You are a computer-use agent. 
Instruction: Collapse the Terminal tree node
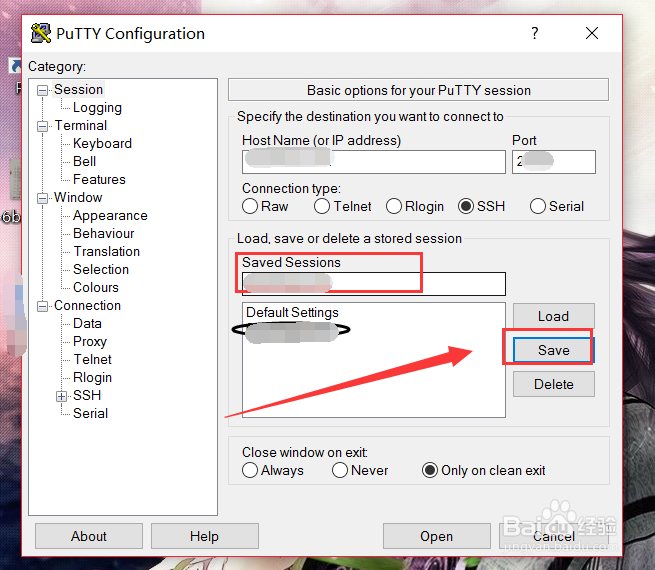(x=42, y=126)
